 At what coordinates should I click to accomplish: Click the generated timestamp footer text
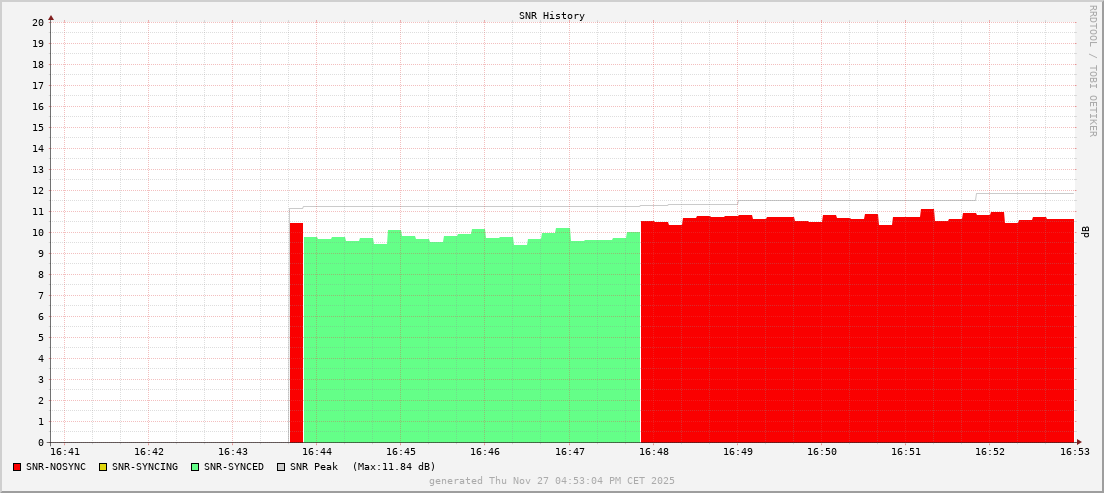click(x=552, y=481)
